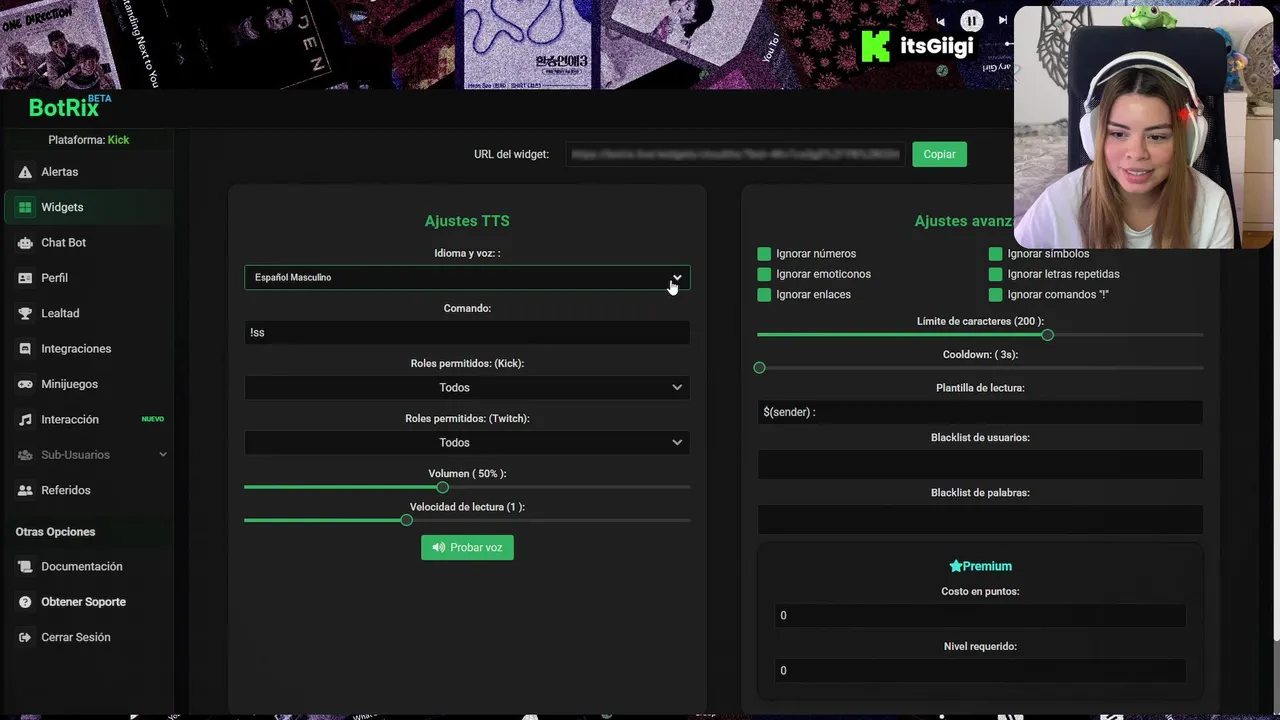Click the Alertas bell icon in sidebar
This screenshot has width=1280, height=720.
tap(25, 172)
